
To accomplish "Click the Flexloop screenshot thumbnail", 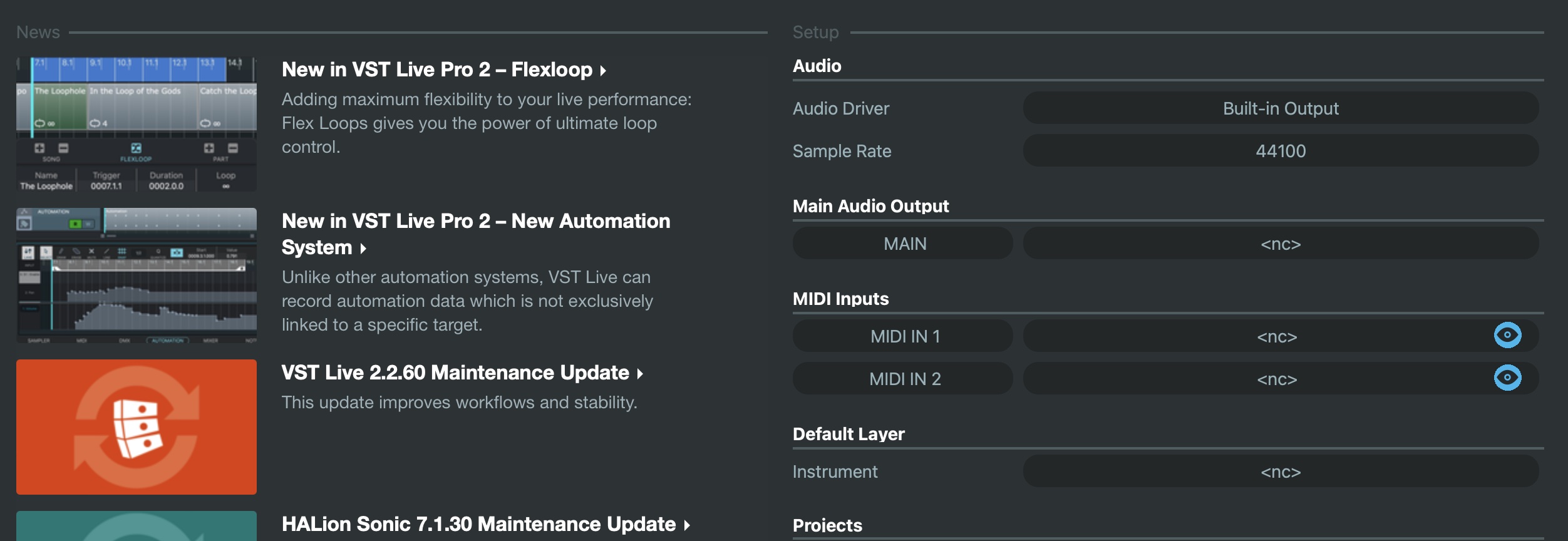I will point(137,124).
